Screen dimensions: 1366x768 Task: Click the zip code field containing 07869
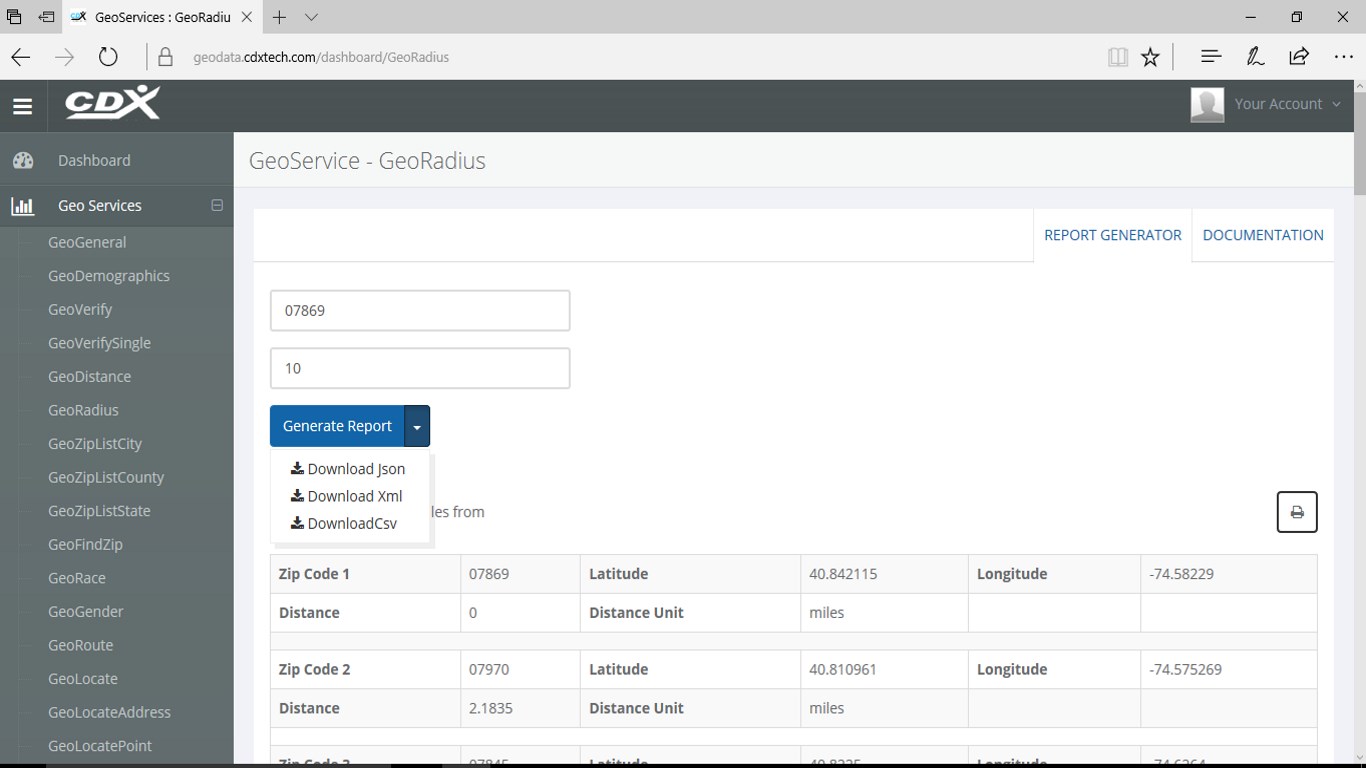(x=420, y=311)
